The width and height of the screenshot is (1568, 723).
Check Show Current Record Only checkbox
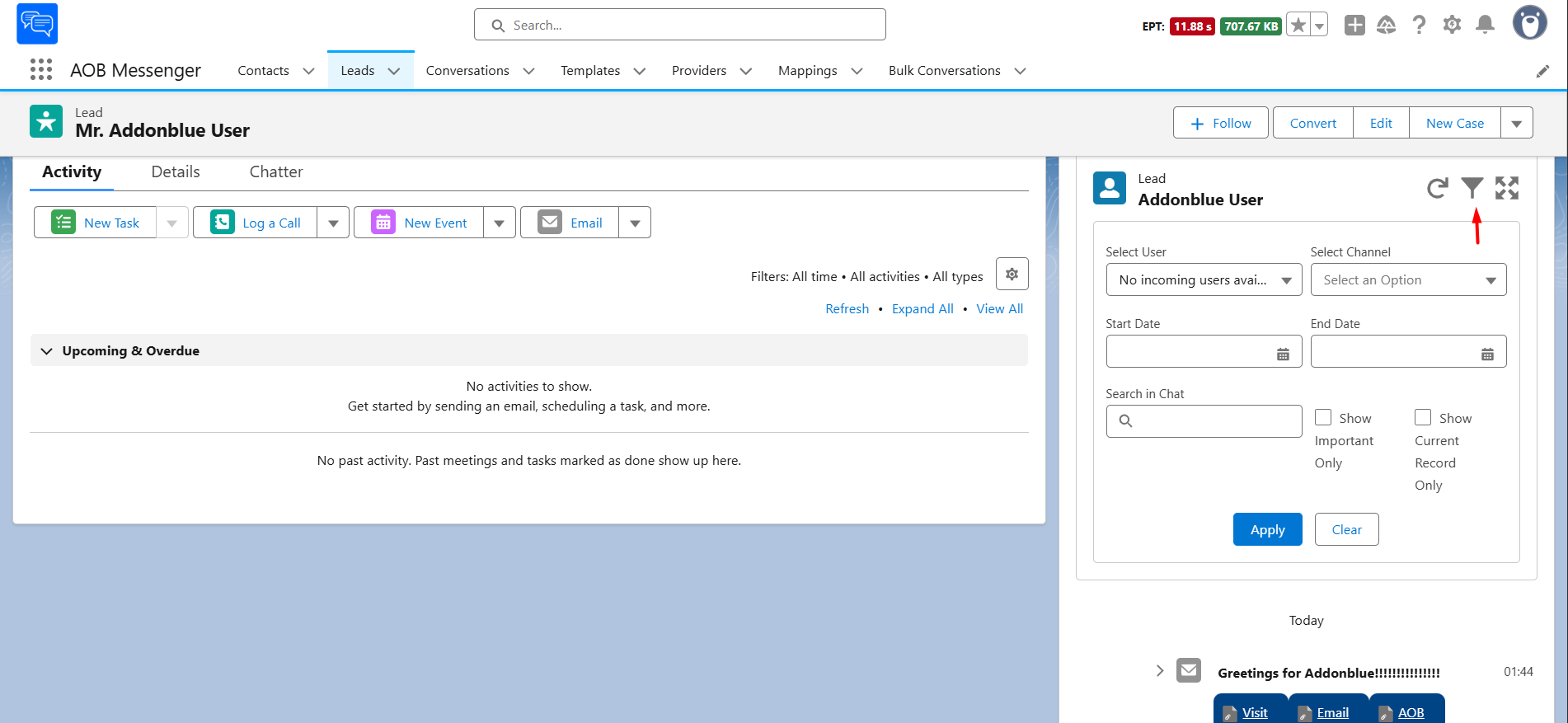(x=1423, y=417)
